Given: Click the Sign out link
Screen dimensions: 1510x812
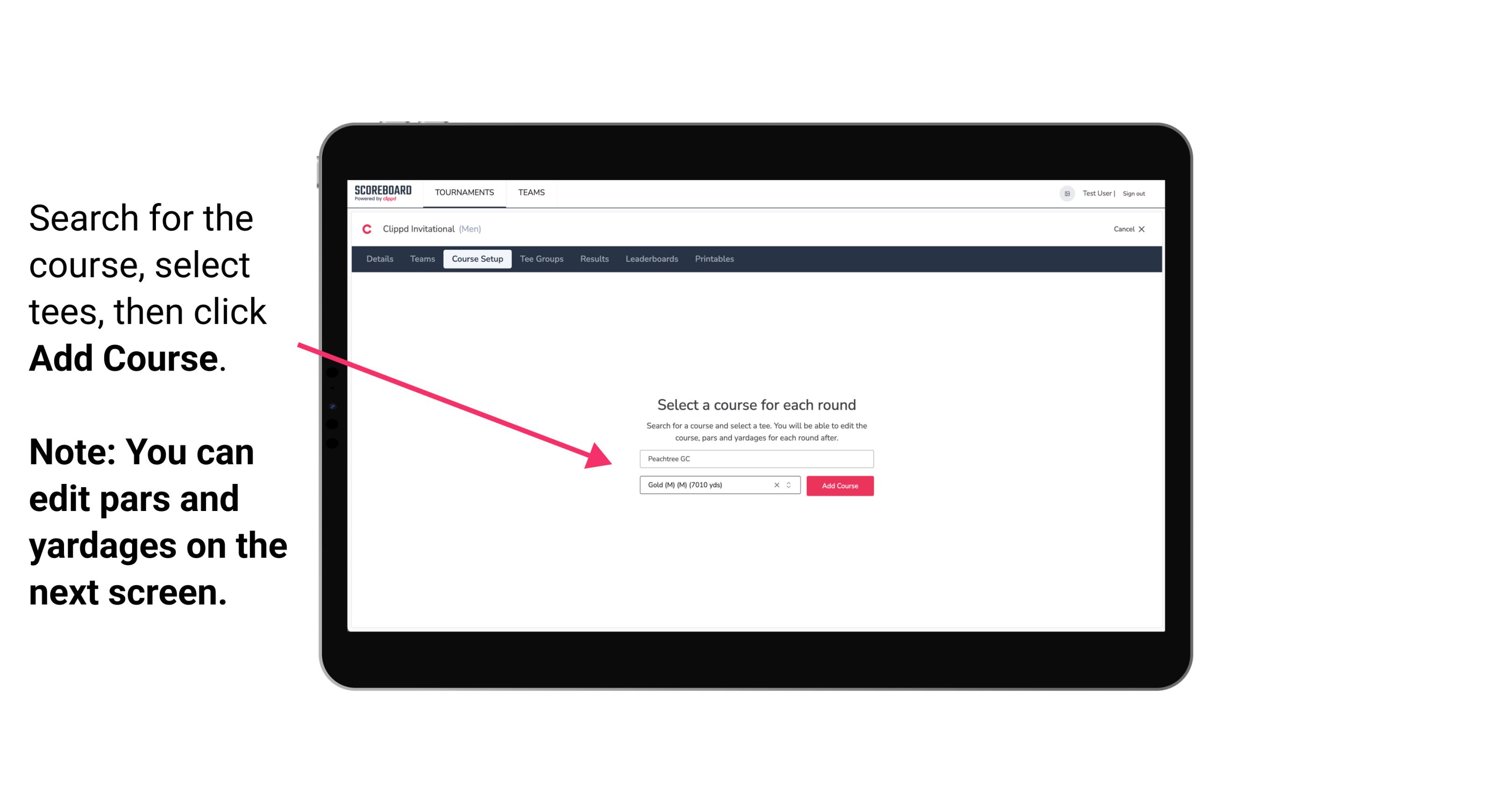Looking at the screenshot, I should [1133, 193].
